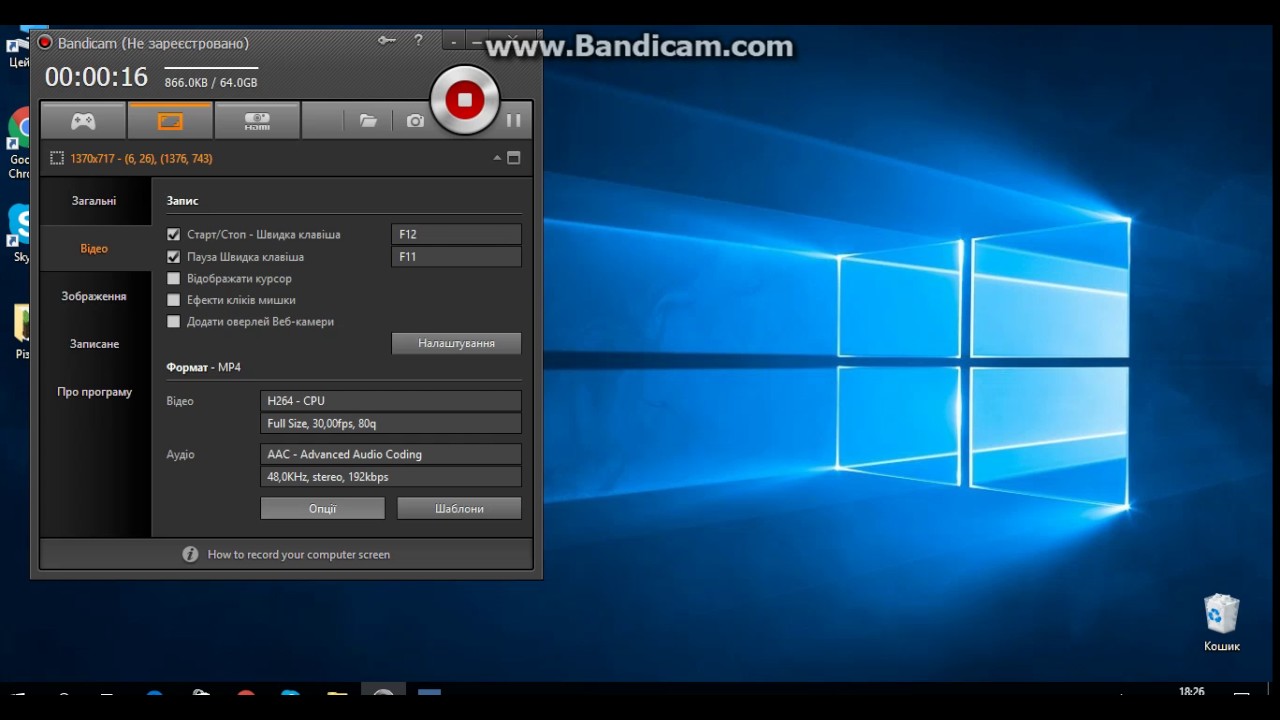Click the Full Size, 30,00fps, 80q value
Viewport: 1280px width, 720px height.
tap(390, 423)
